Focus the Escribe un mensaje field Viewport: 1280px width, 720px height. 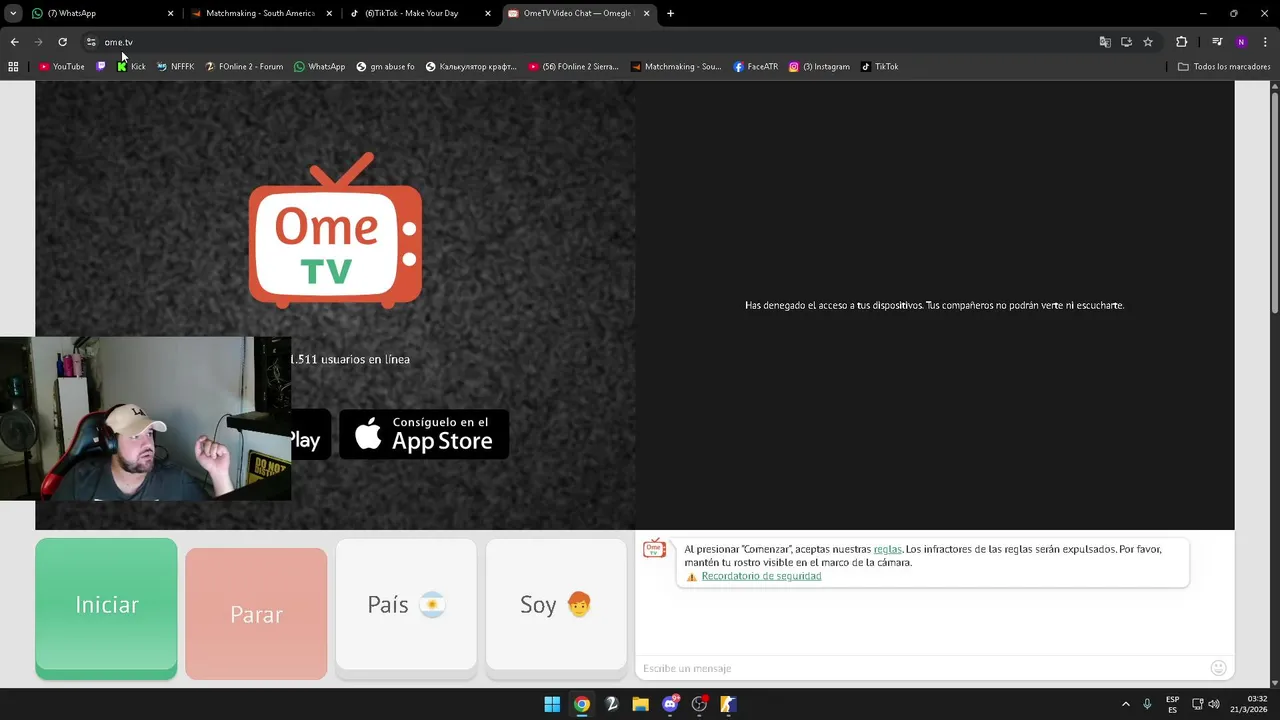[920, 668]
